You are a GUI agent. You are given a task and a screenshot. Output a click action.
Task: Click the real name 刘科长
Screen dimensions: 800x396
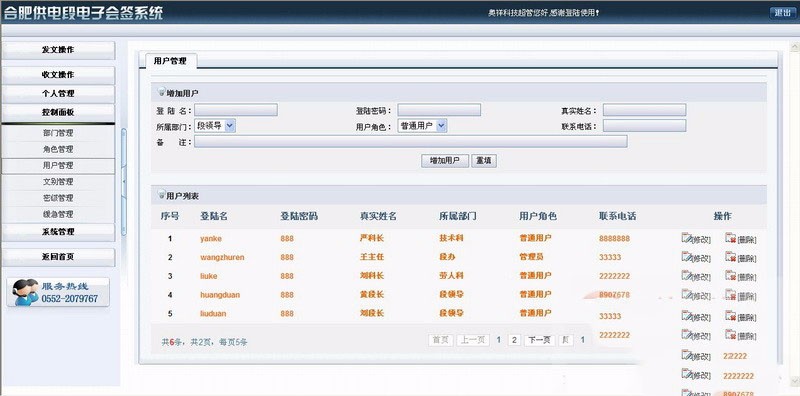371,276
